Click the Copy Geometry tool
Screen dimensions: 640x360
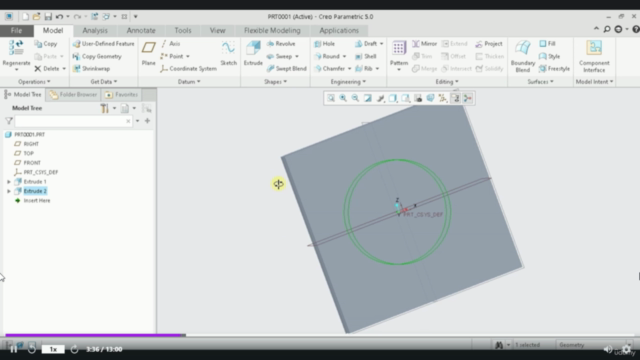tap(97, 56)
